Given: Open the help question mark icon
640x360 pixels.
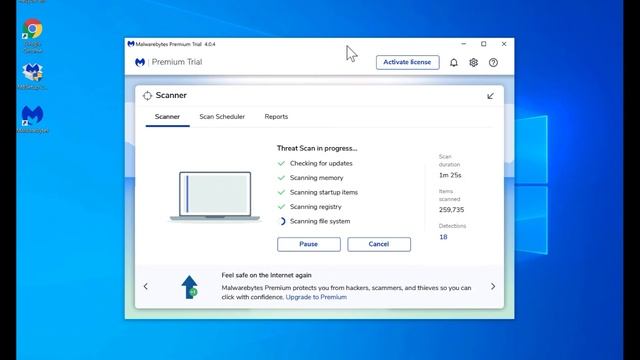Looking at the screenshot, I should click(x=493, y=62).
